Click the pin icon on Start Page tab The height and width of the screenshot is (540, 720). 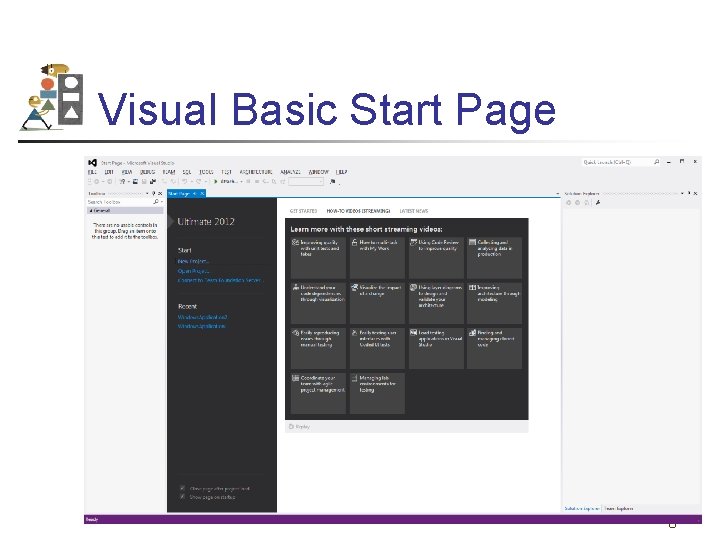pos(195,194)
